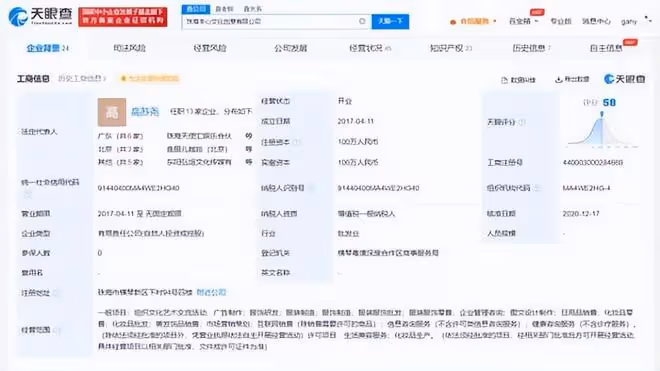Open the 天眼评分 distribution chart

pos(602,131)
